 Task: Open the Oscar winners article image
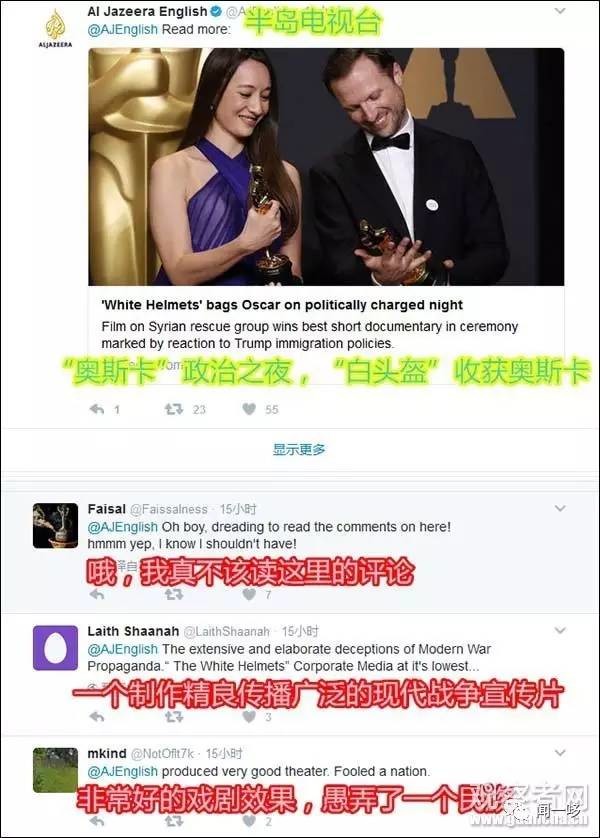[x=326, y=167]
